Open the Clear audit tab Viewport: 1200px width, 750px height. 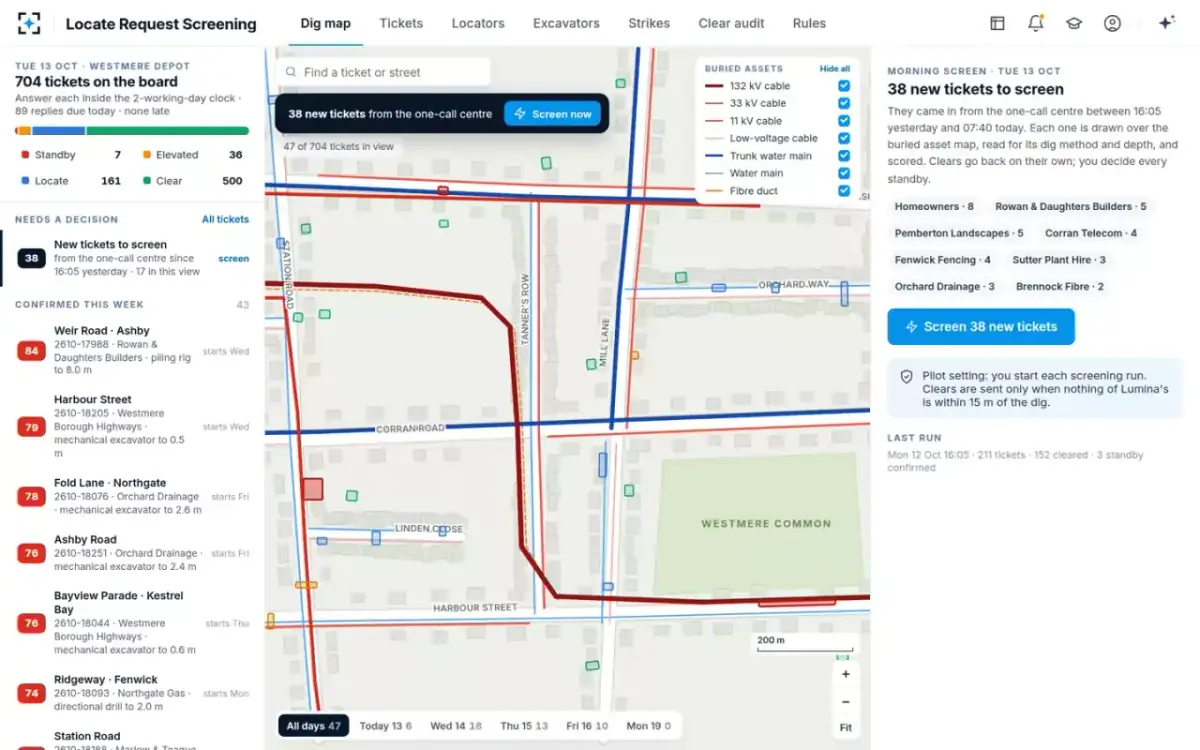731,23
